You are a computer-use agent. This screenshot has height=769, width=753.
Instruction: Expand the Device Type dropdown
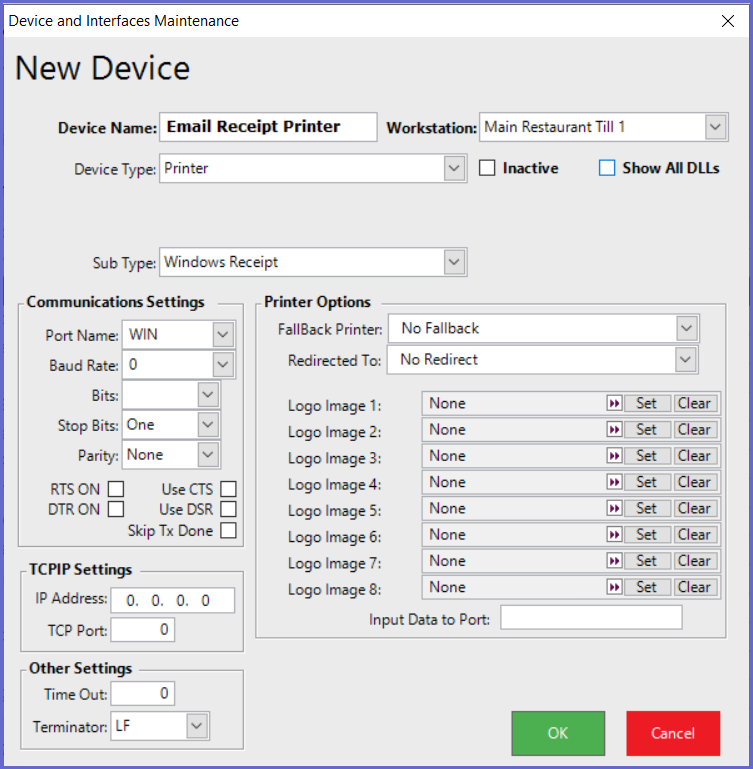coord(455,169)
